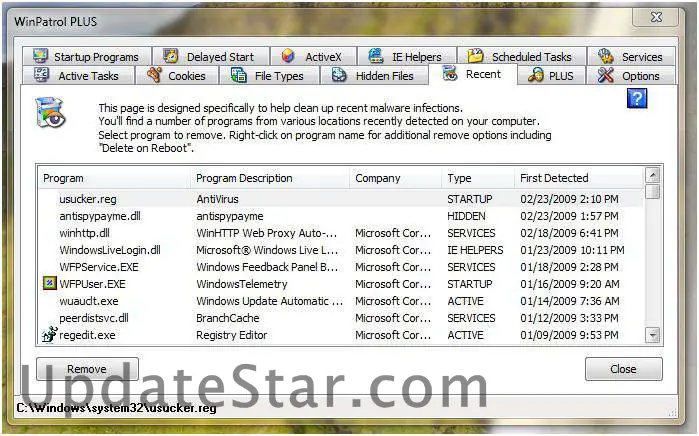Select the peerdistsvc.dll entry
Viewport: 699px width, 436px height.
pyautogui.click(x=94, y=318)
